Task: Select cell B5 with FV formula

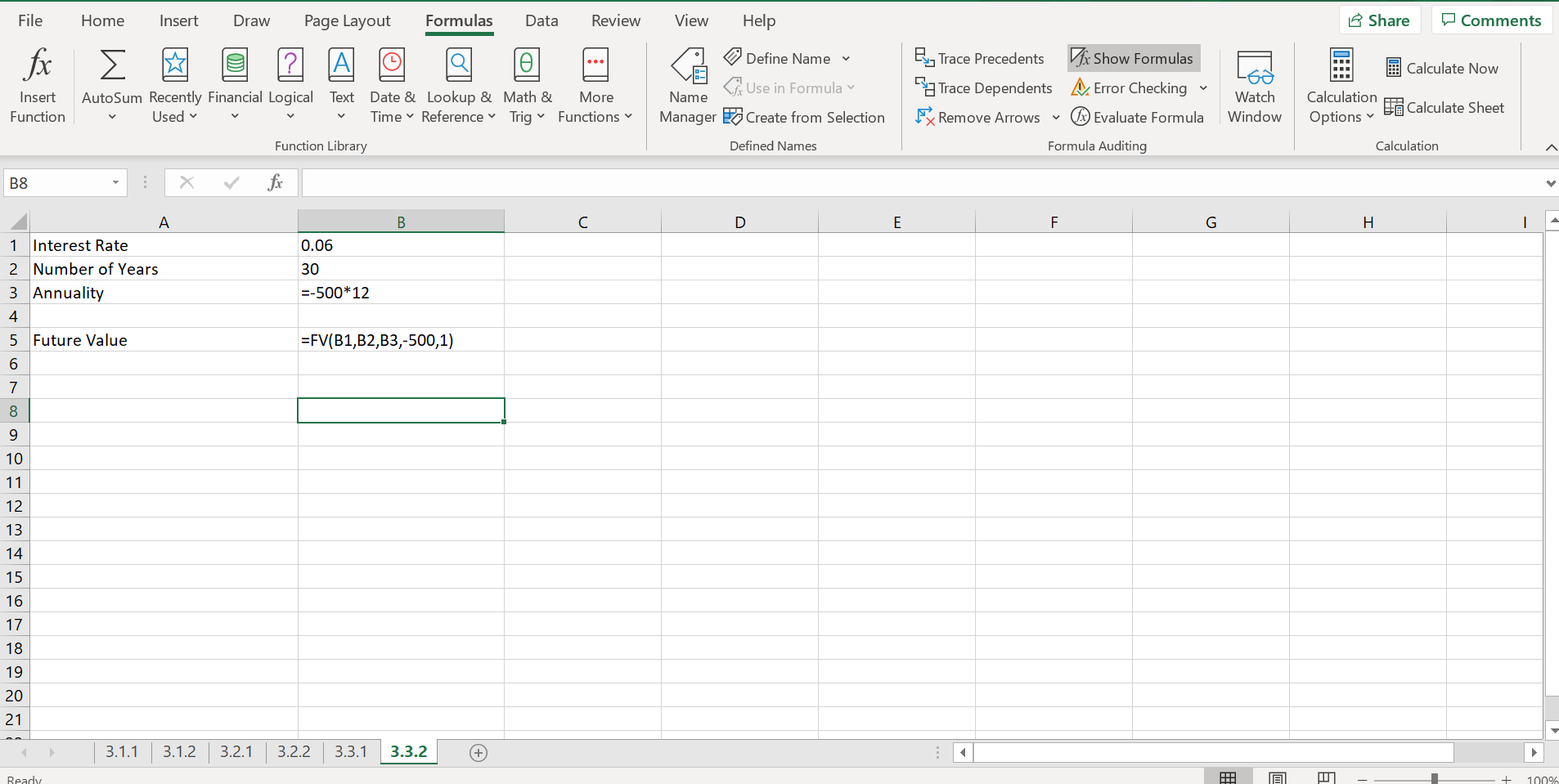Action: click(401, 340)
